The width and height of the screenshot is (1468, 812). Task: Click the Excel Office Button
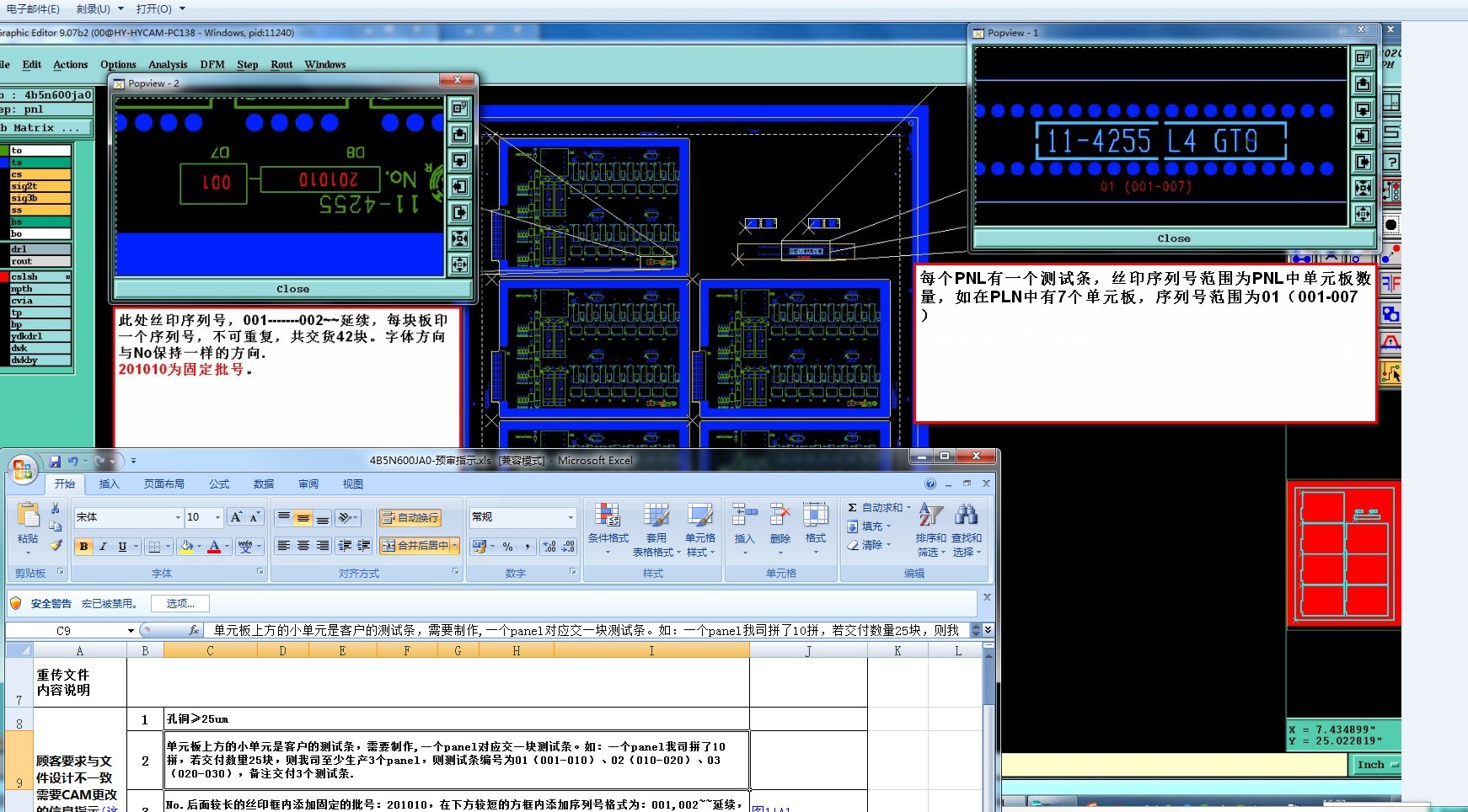(23, 468)
